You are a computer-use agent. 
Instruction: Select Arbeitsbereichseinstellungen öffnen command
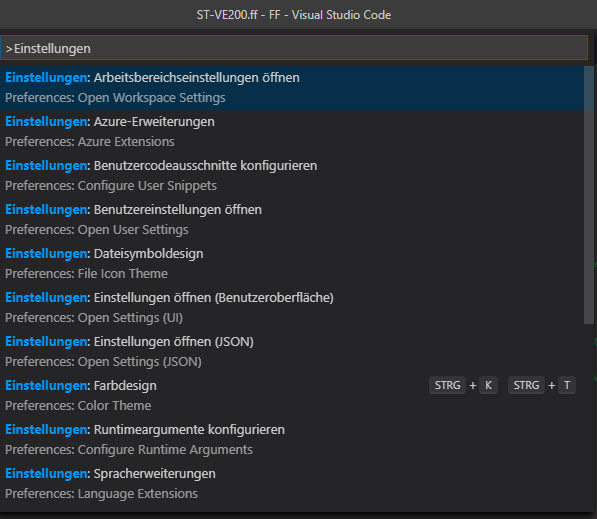pyautogui.click(x=292, y=88)
